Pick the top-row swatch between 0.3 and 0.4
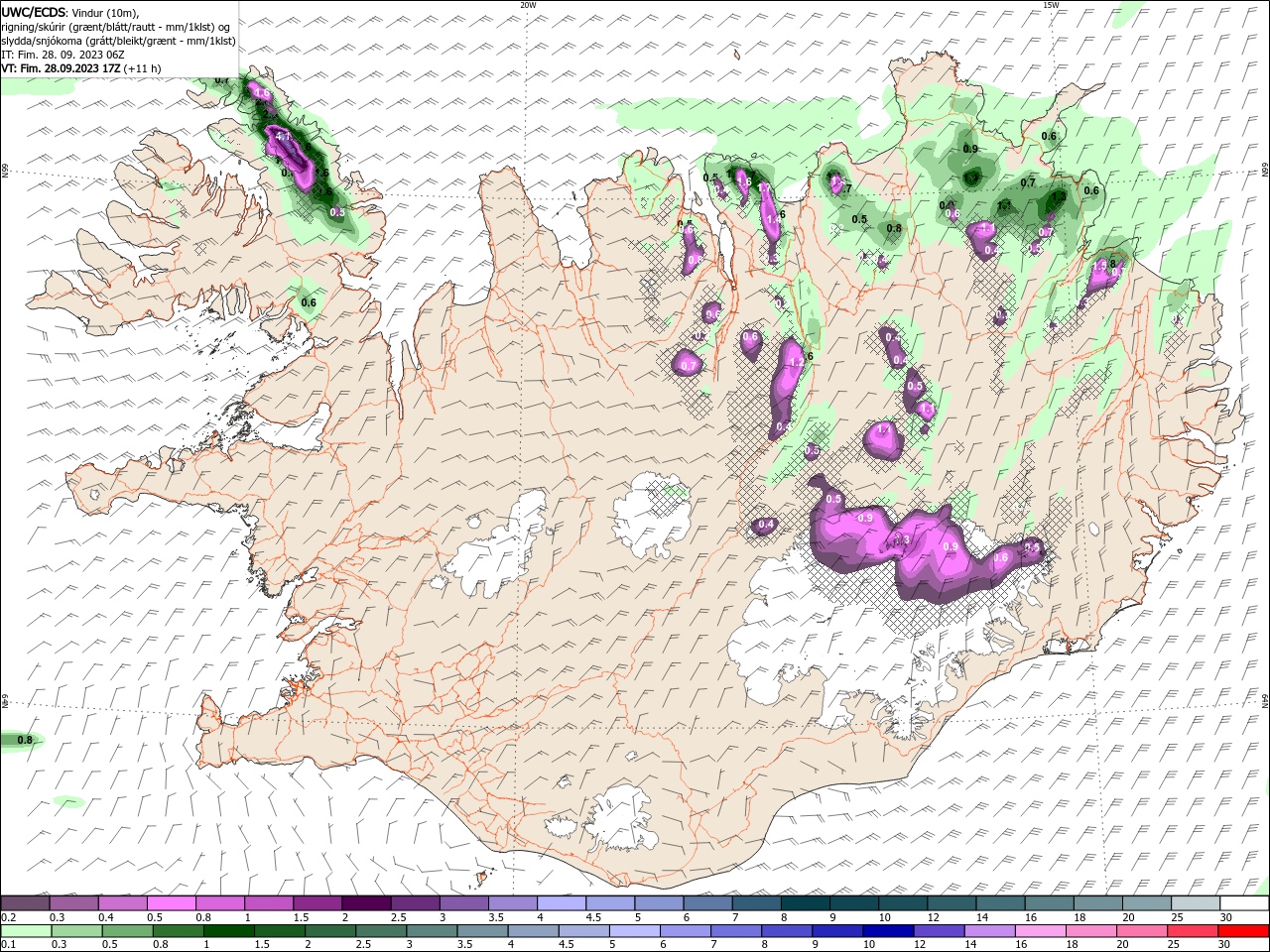 74,903
